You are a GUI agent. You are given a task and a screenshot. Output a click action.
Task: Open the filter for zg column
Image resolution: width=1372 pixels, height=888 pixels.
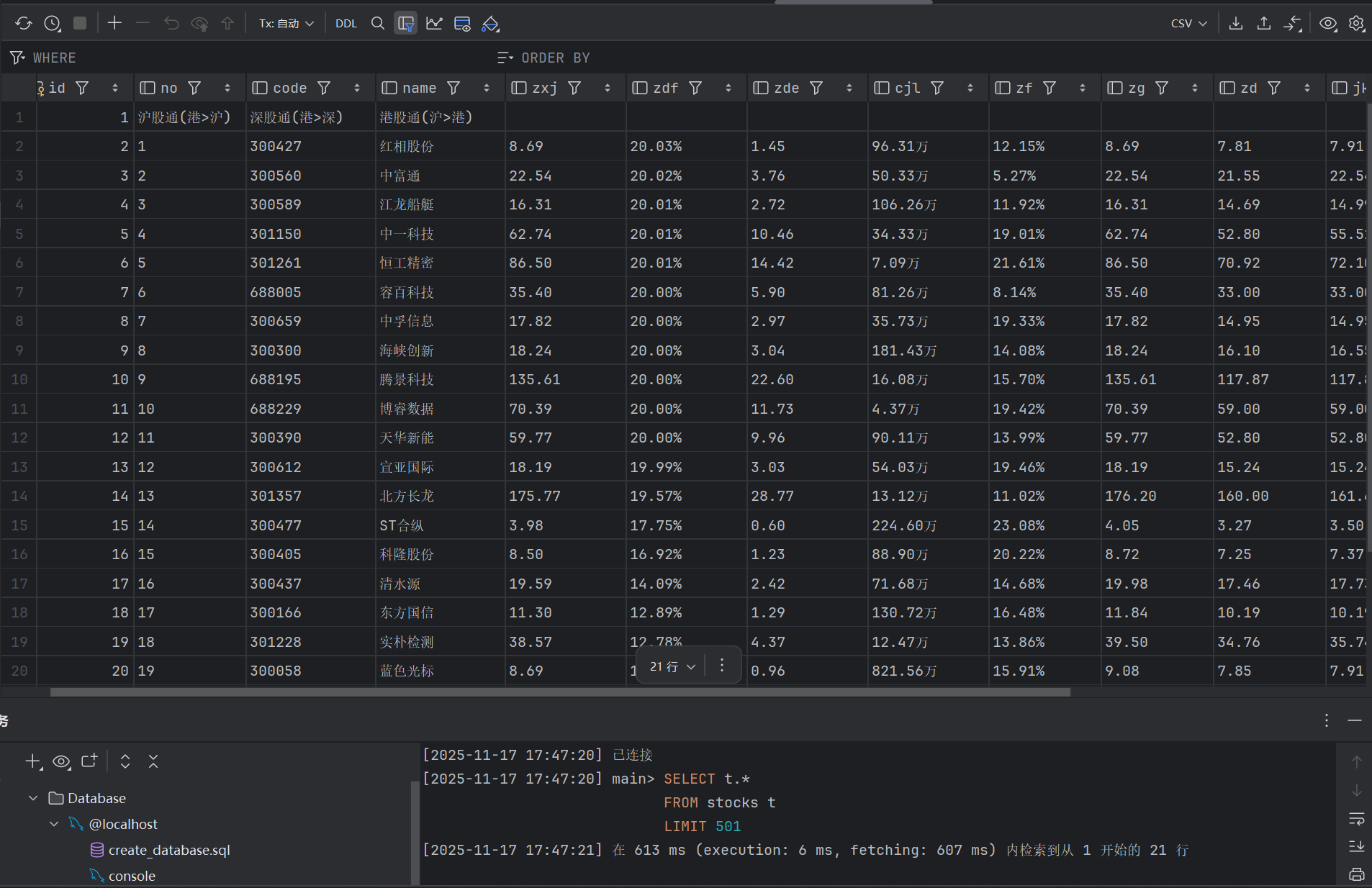pyautogui.click(x=1162, y=88)
